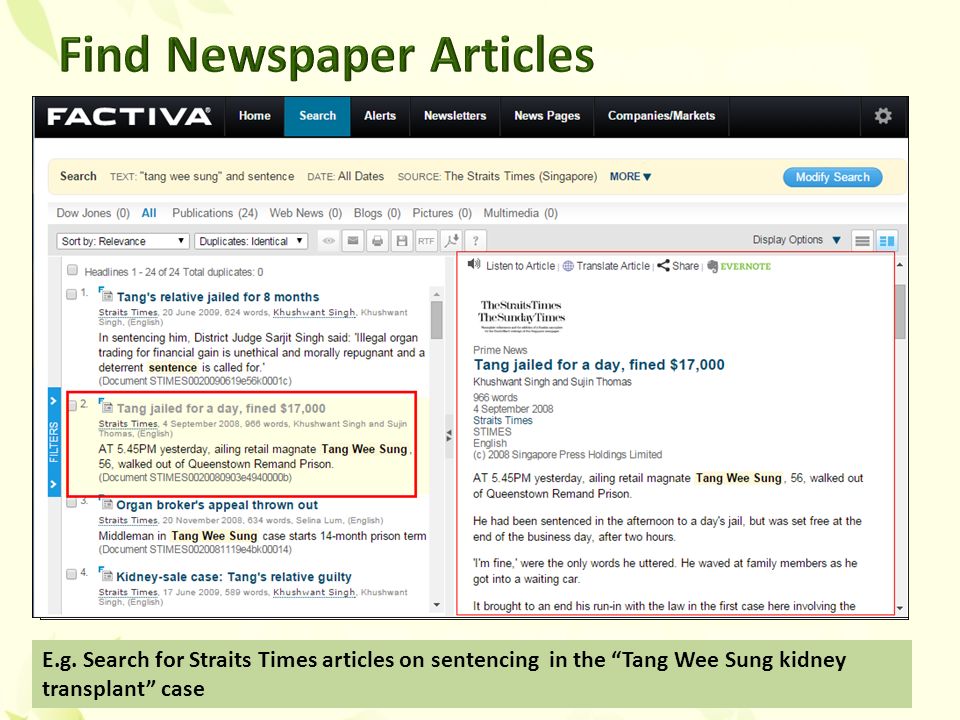Switch to headline list view icon

tap(862, 241)
